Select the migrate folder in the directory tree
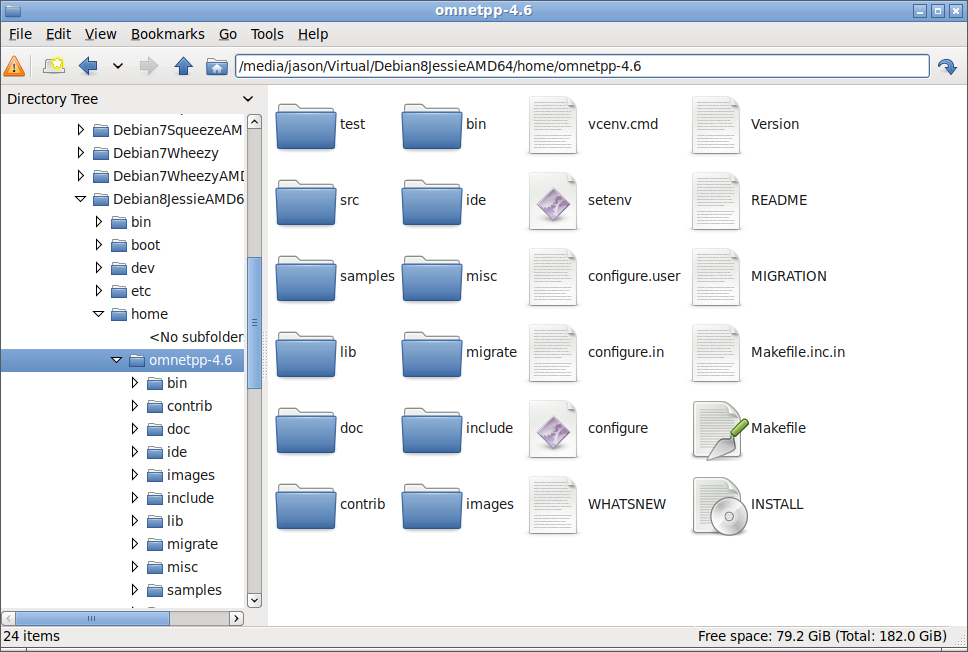This screenshot has width=968, height=652. click(183, 544)
